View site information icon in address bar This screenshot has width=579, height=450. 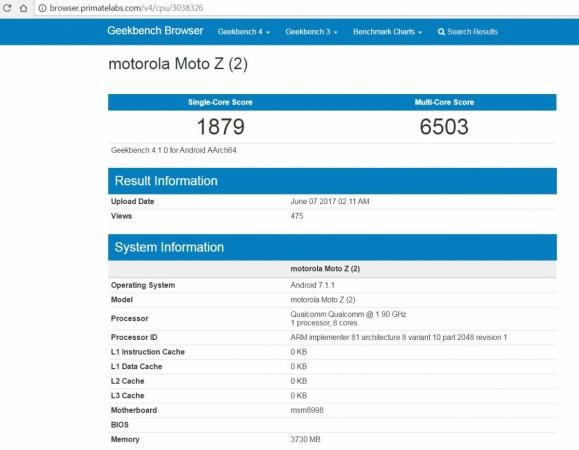[42, 8]
